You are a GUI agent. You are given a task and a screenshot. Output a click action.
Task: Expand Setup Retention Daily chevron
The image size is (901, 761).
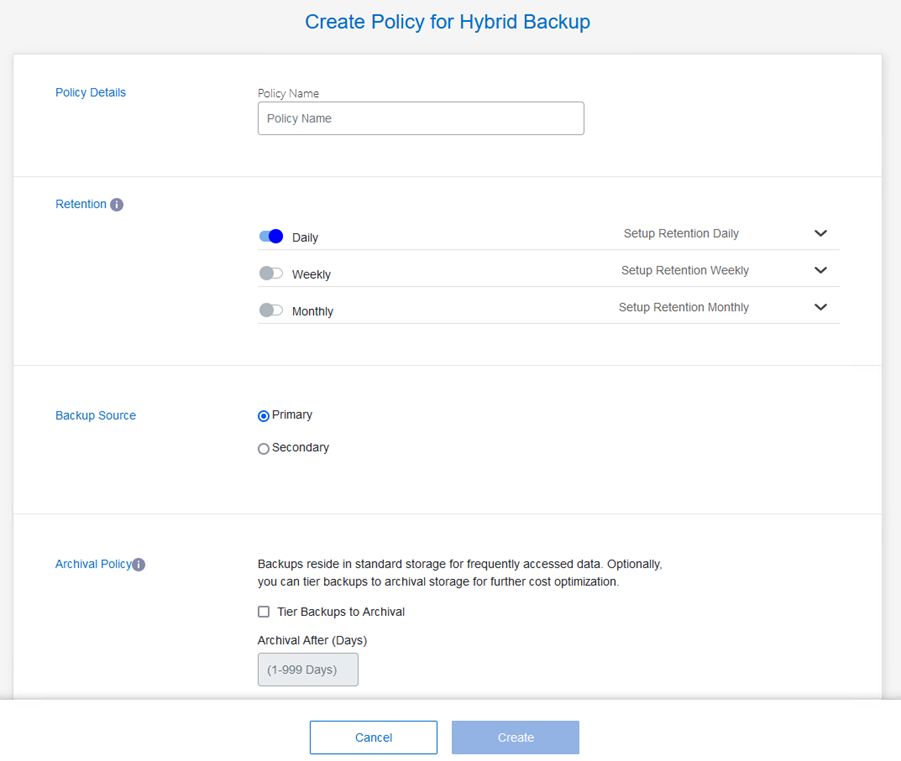click(820, 234)
